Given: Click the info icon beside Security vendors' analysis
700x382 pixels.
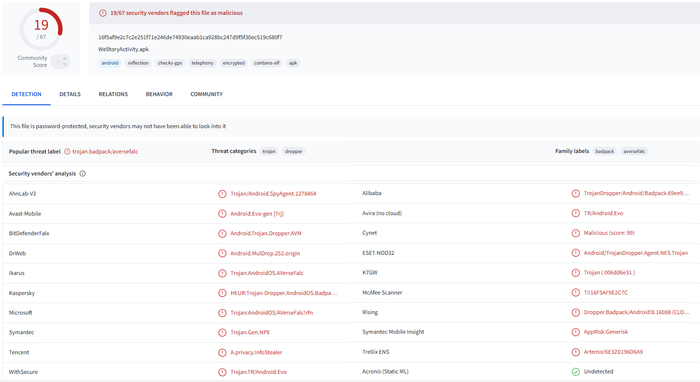Looking at the screenshot, I should 83,174.
